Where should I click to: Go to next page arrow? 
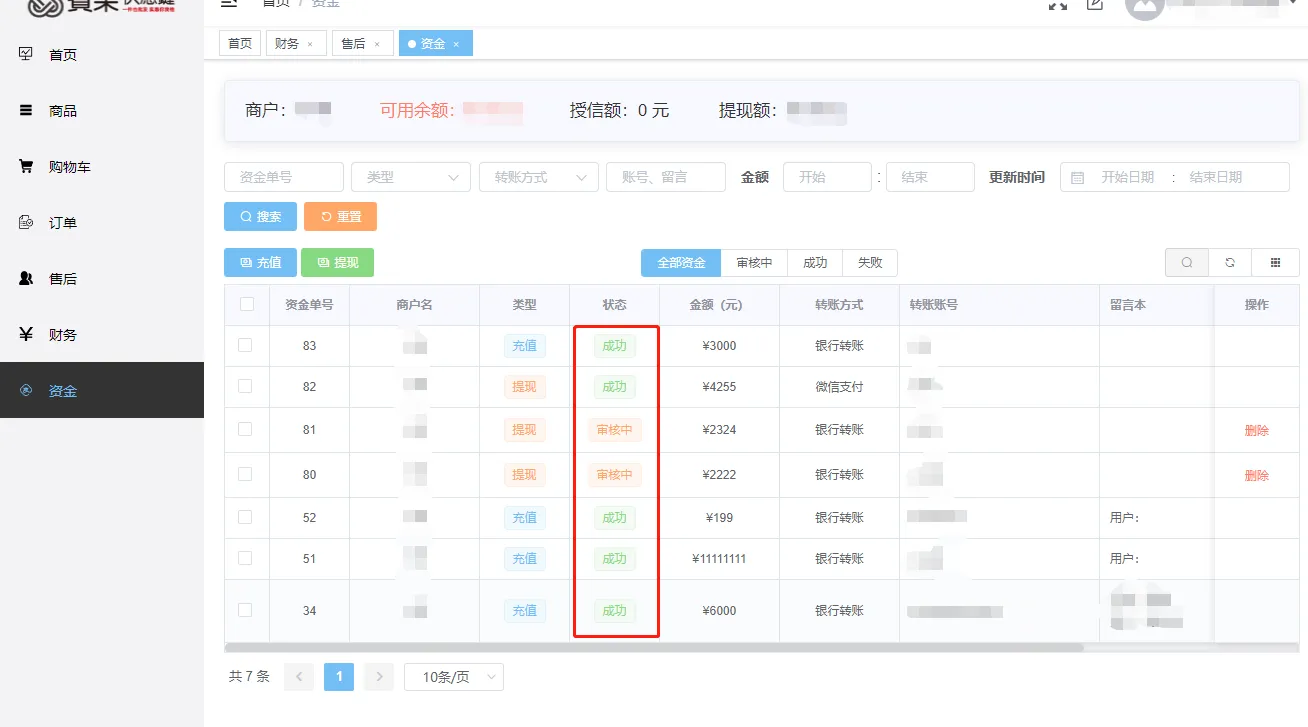(379, 677)
